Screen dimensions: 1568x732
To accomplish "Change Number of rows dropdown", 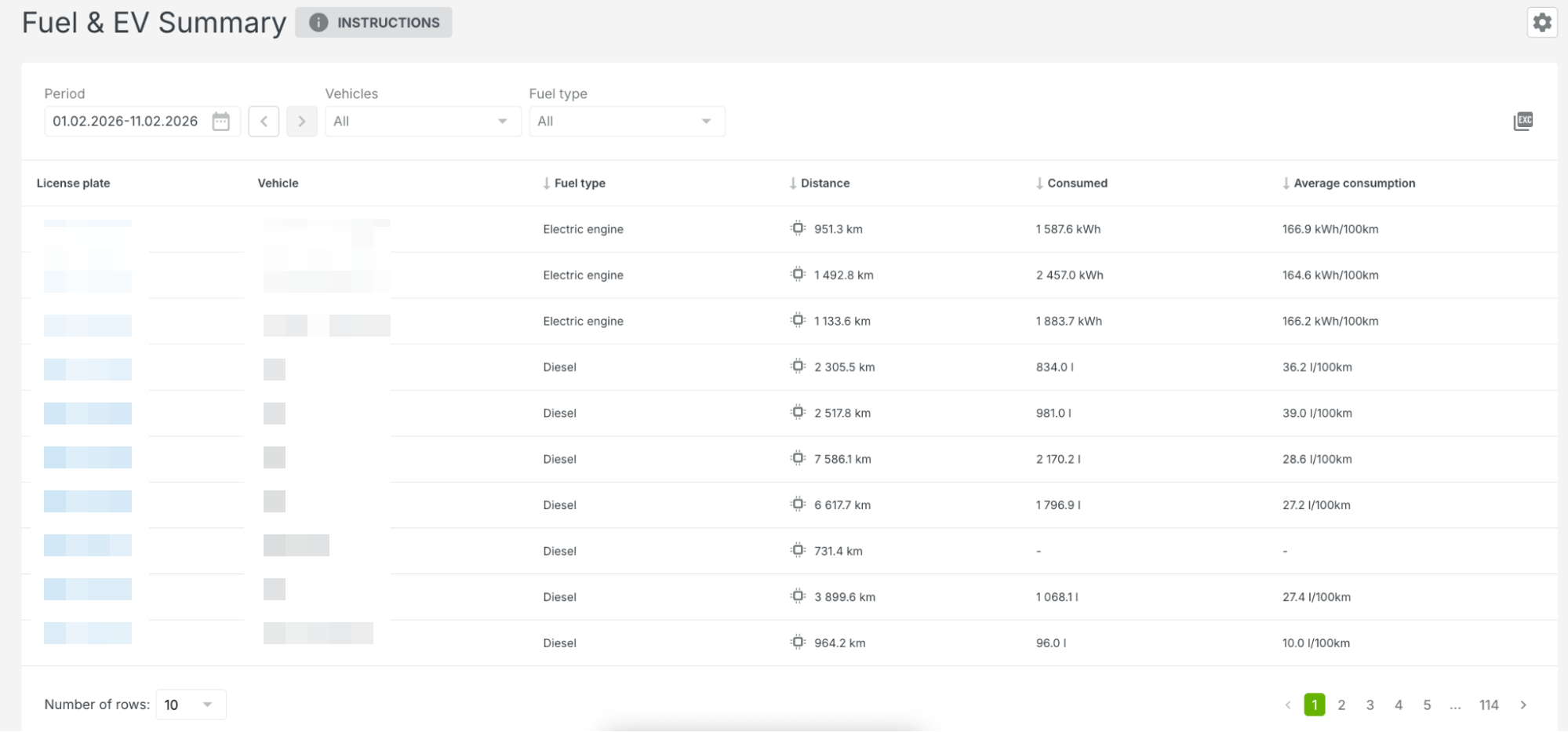I will [191, 705].
